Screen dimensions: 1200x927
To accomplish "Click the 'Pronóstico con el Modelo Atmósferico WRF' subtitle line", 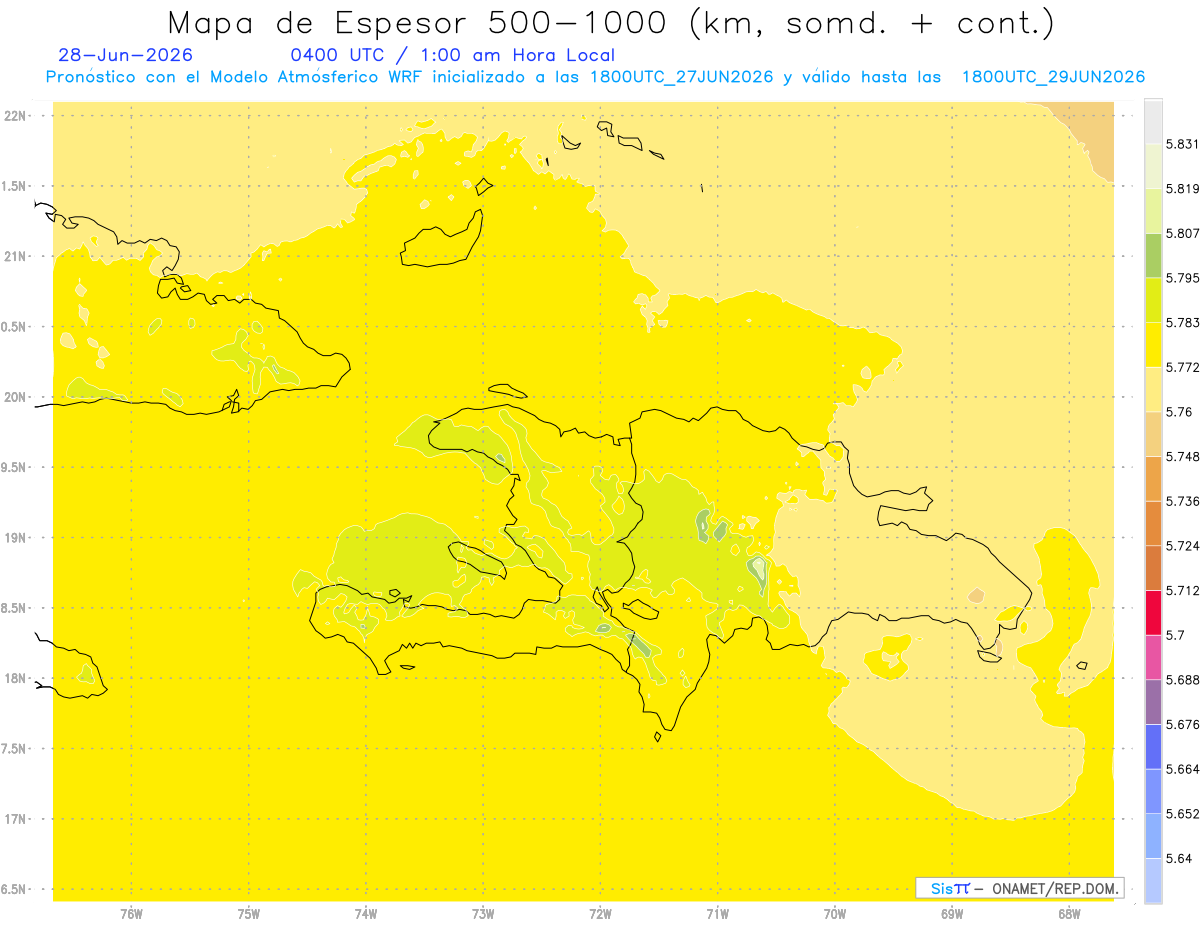I will (x=595, y=77).
